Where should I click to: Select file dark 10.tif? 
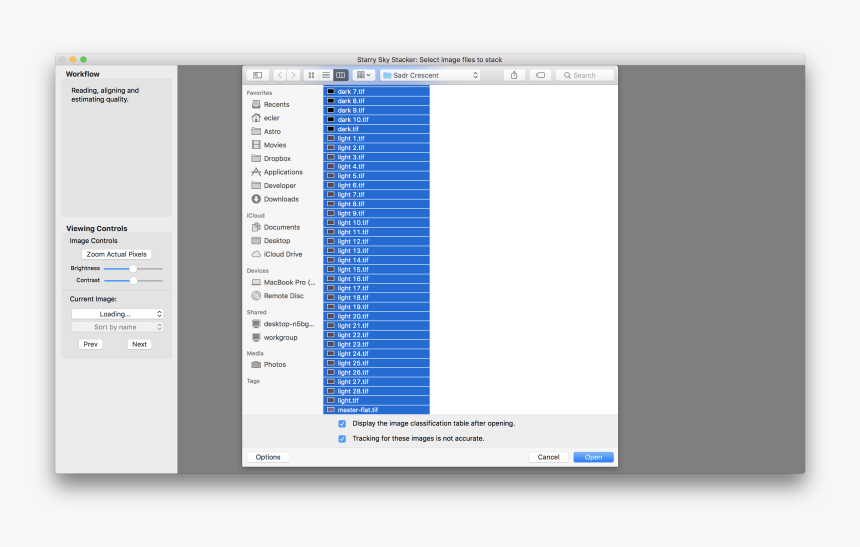376,120
